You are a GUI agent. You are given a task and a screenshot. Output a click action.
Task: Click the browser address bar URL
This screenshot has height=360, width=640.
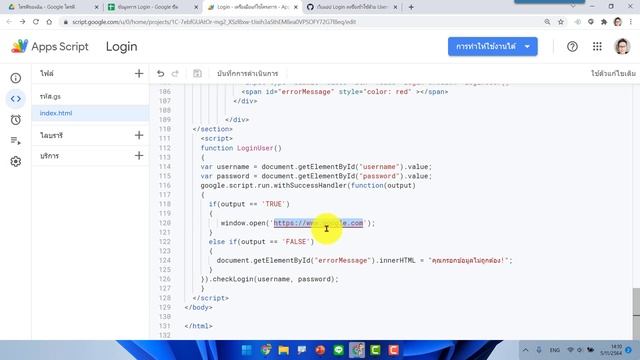tap(214, 22)
